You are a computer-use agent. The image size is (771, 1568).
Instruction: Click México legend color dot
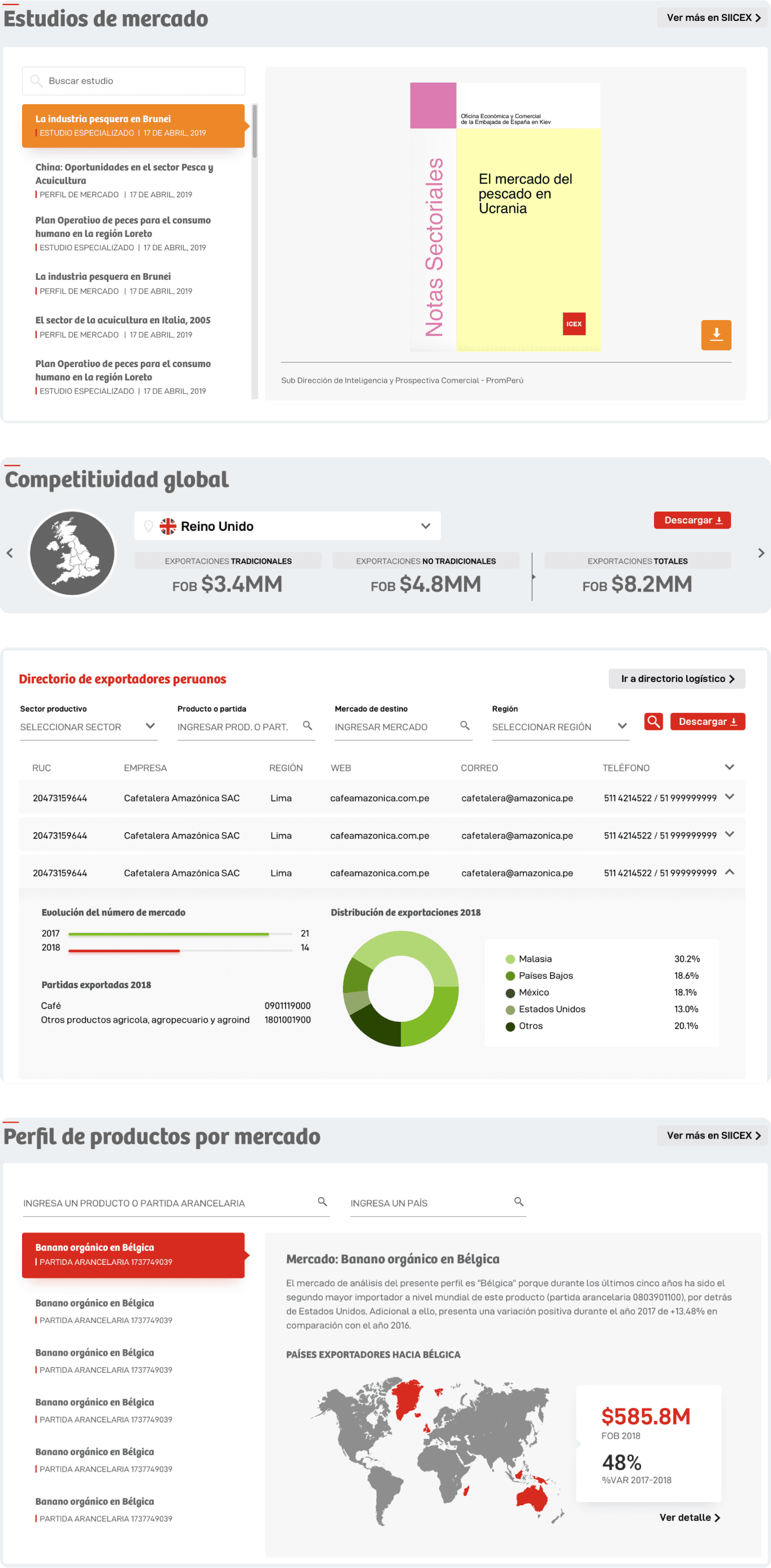click(510, 993)
